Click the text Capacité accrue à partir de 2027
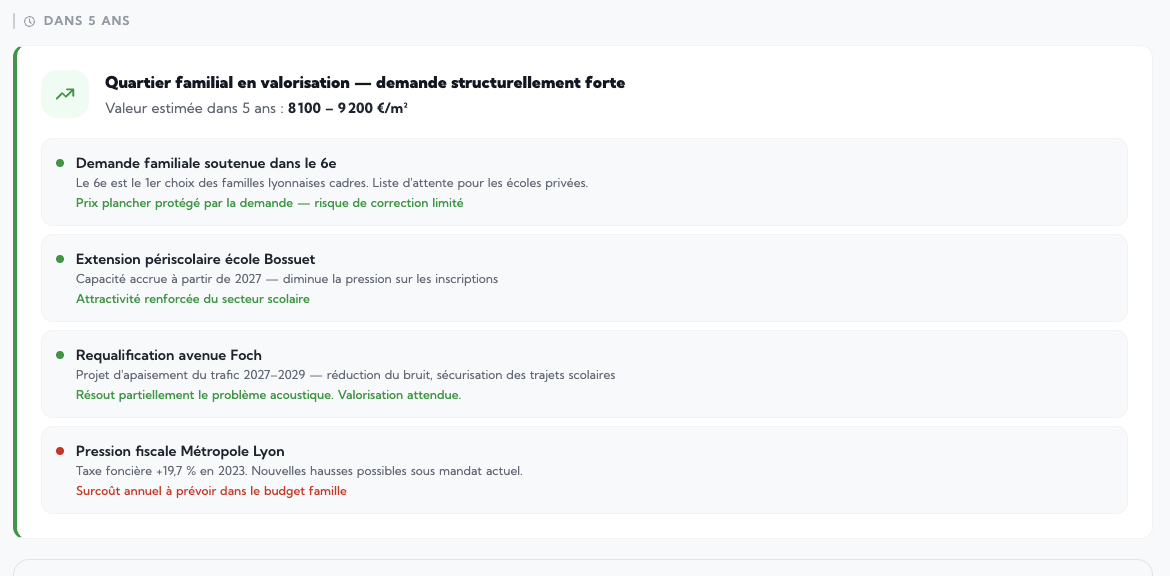 point(287,279)
